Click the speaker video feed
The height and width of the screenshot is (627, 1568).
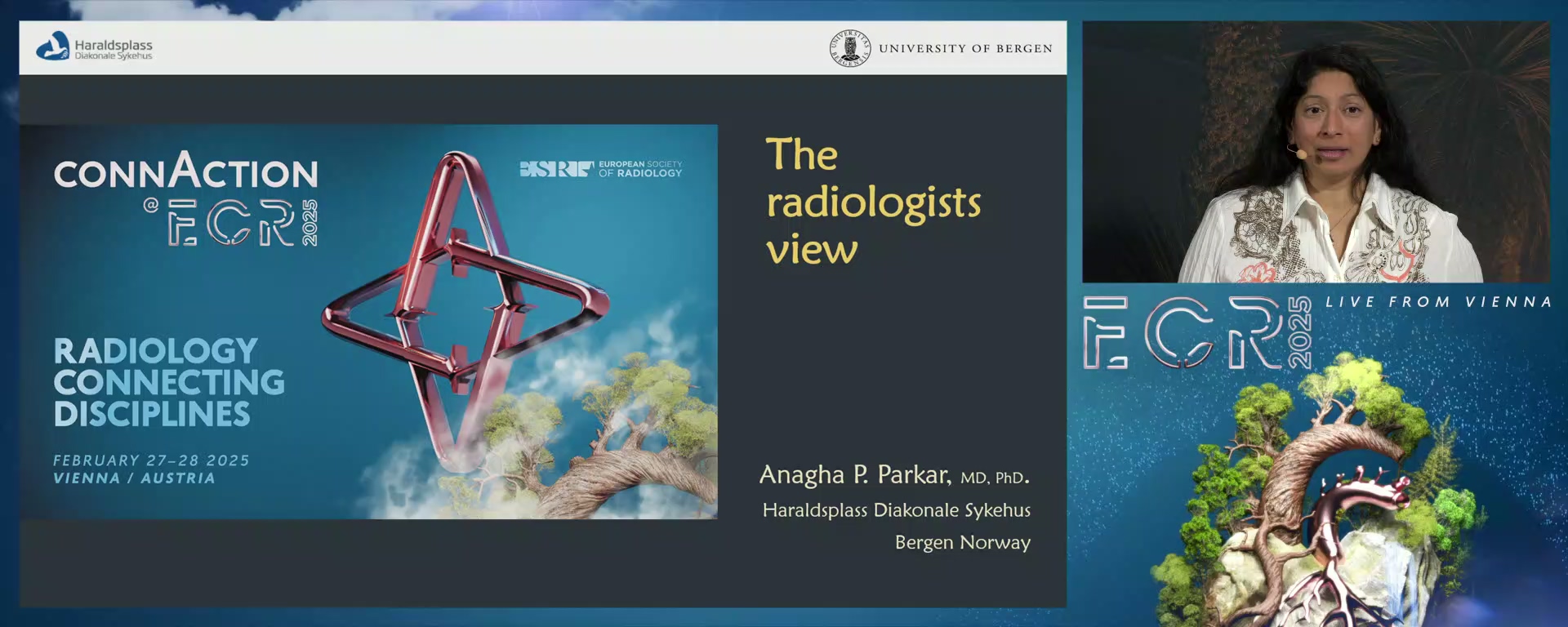(x=1316, y=152)
